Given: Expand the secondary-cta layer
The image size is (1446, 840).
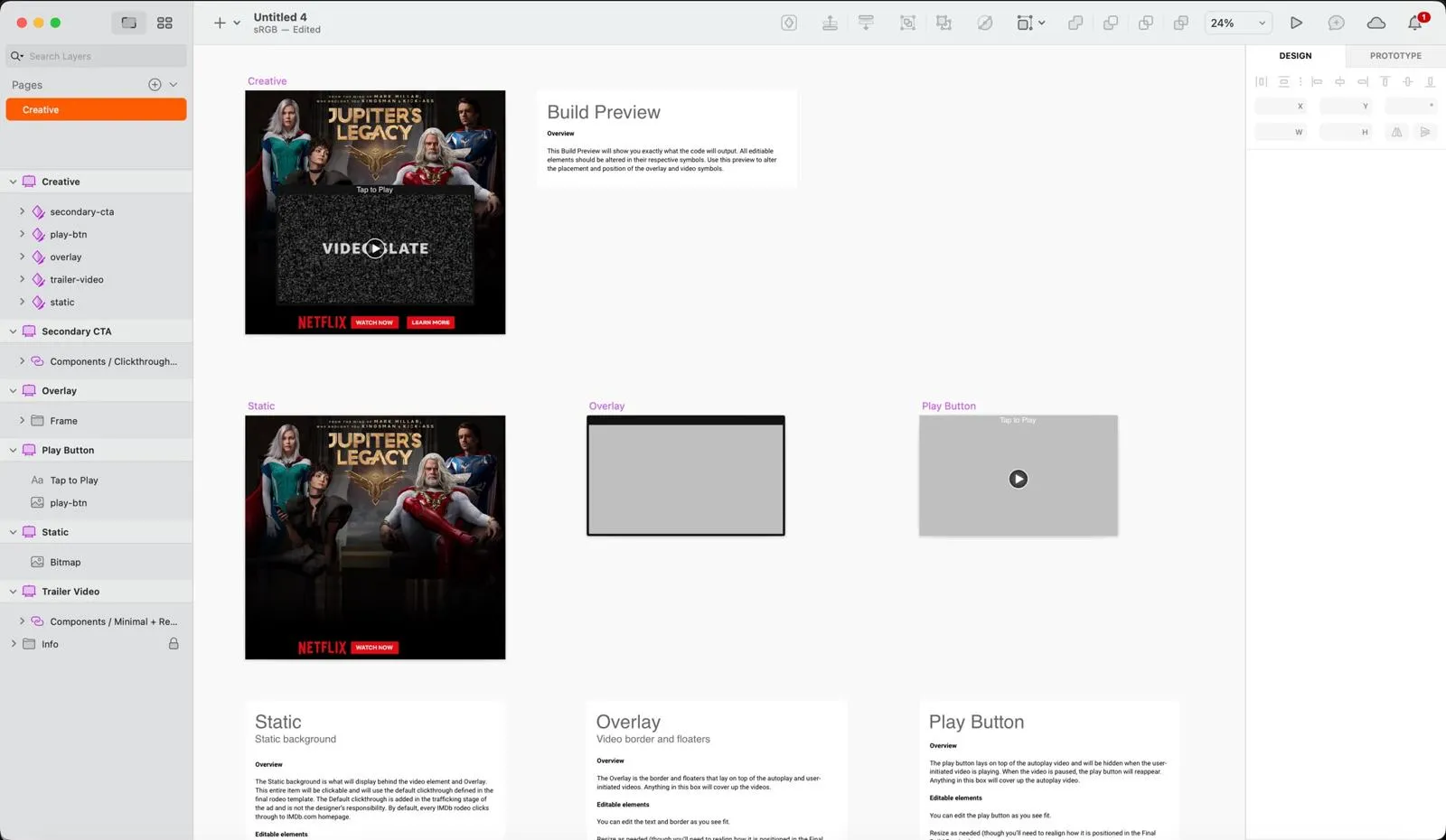Looking at the screenshot, I should click(x=22, y=211).
